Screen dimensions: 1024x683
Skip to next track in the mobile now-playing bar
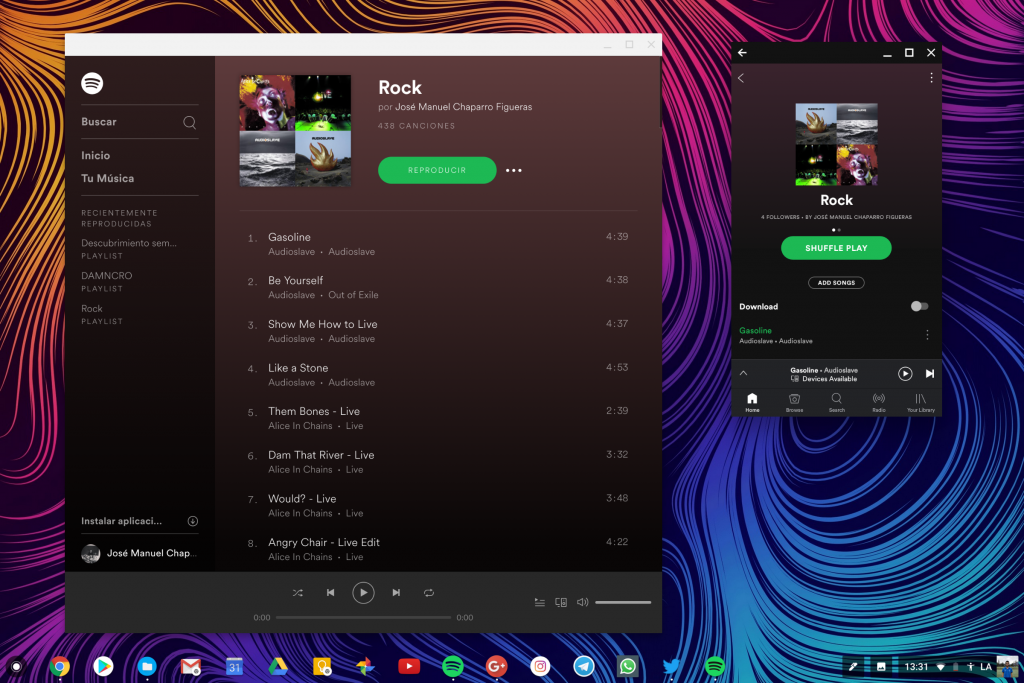tap(930, 373)
